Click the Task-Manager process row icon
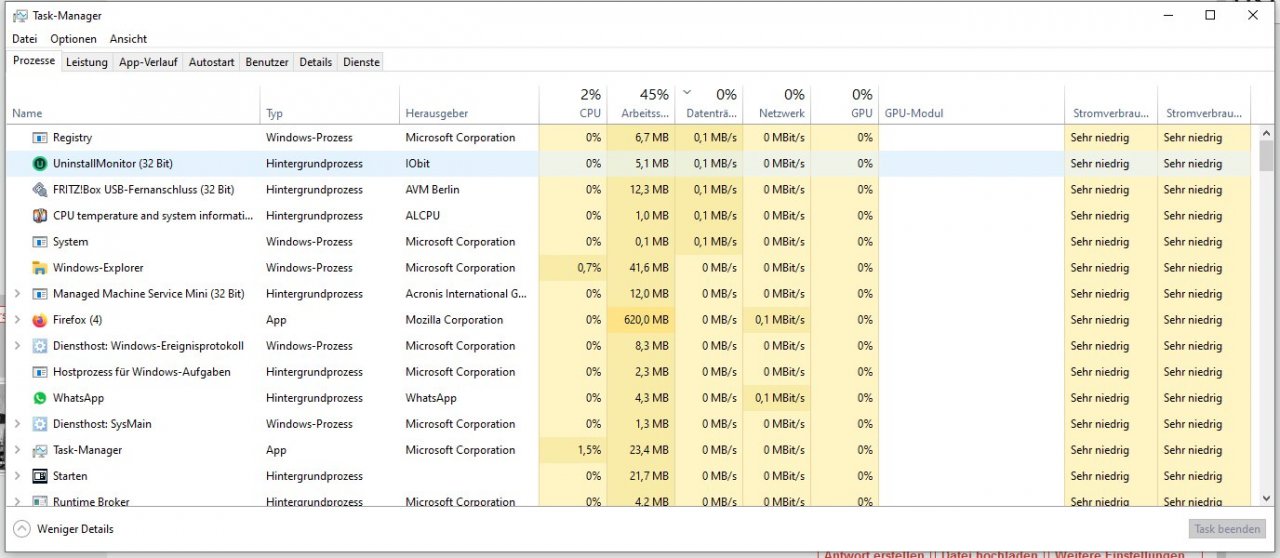 pyautogui.click(x=40, y=450)
